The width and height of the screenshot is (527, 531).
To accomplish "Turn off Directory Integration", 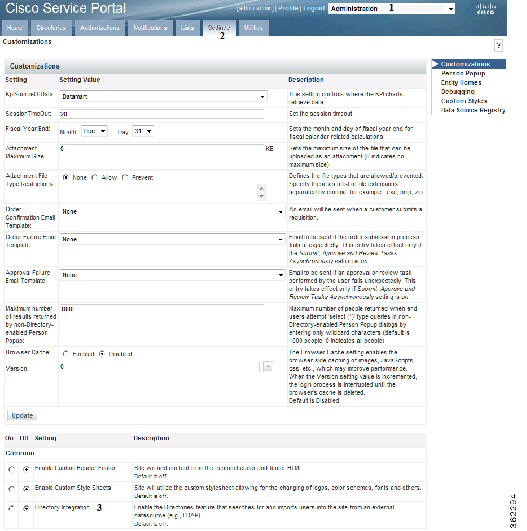I will point(26,508).
